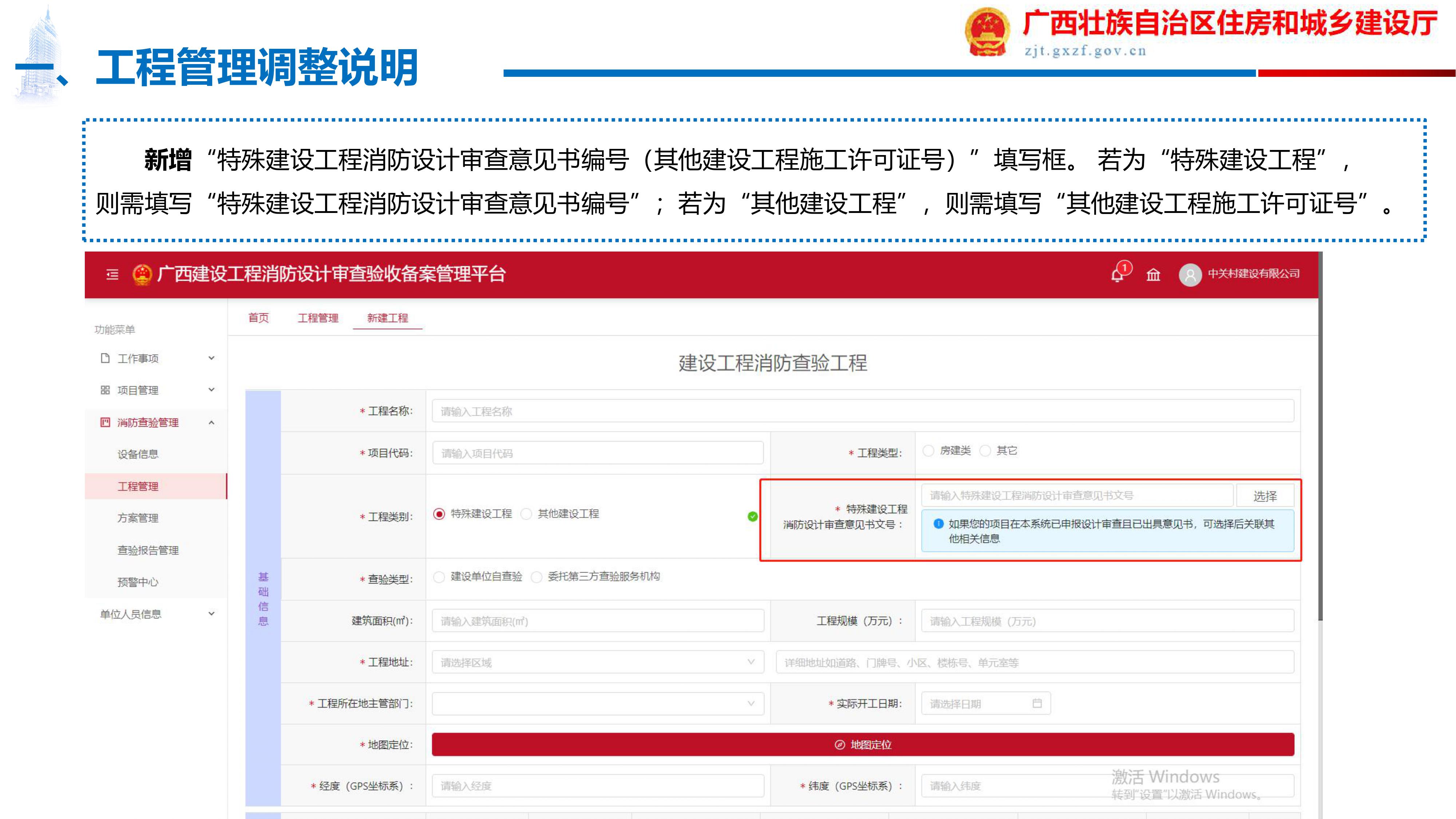Click the 选择 button for opinion letter number
This screenshot has height=819, width=1456.
pyautogui.click(x=1265, y=496)
